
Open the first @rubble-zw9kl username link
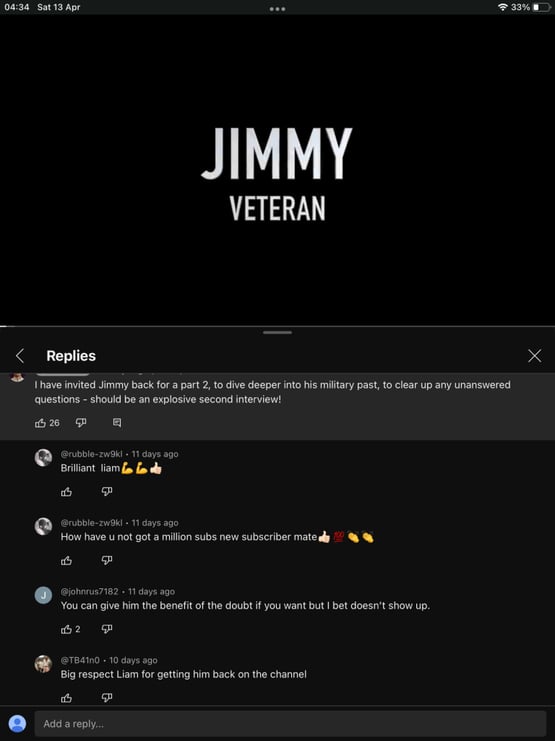click(x=91, y=454)
